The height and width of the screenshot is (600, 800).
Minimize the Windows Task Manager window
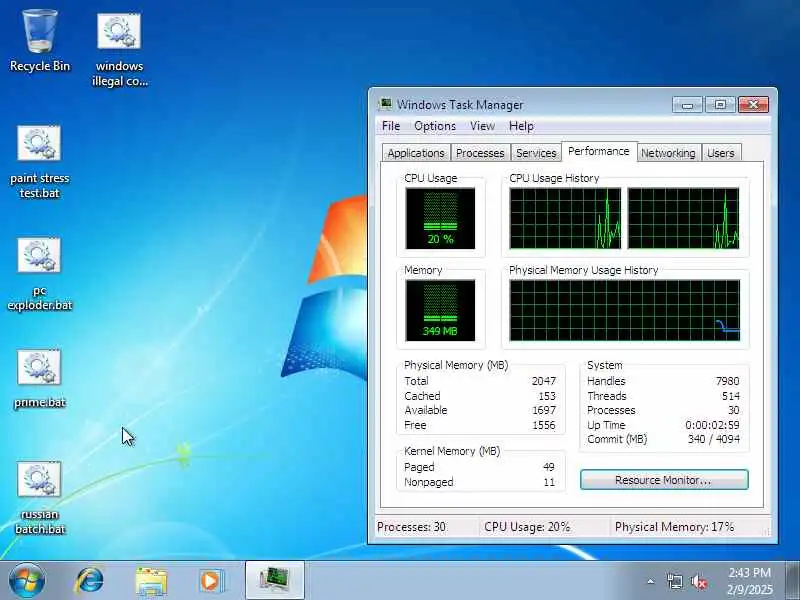(687, 105)
